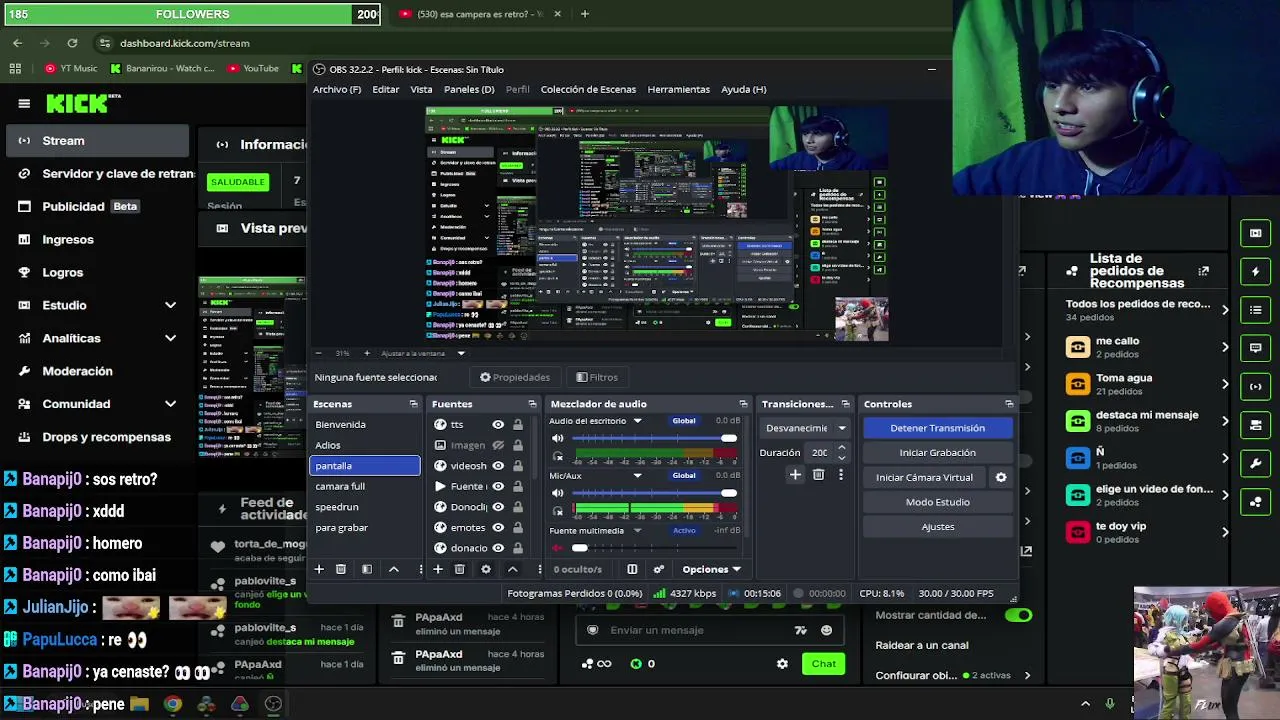Open Kick hamburger menu icon
The image size is (1280, 720).
pyautogui.click(x=24, y=103)
